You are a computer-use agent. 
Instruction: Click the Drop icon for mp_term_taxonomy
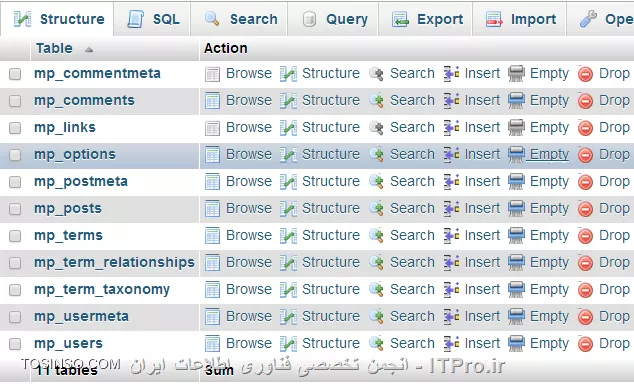point(585,290)
